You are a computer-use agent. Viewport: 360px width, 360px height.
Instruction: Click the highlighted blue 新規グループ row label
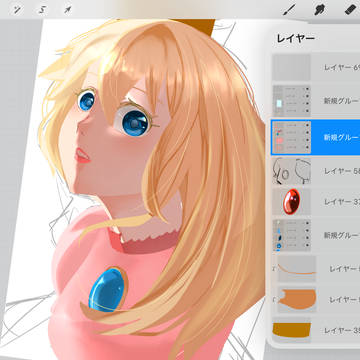tap(342, 137)
